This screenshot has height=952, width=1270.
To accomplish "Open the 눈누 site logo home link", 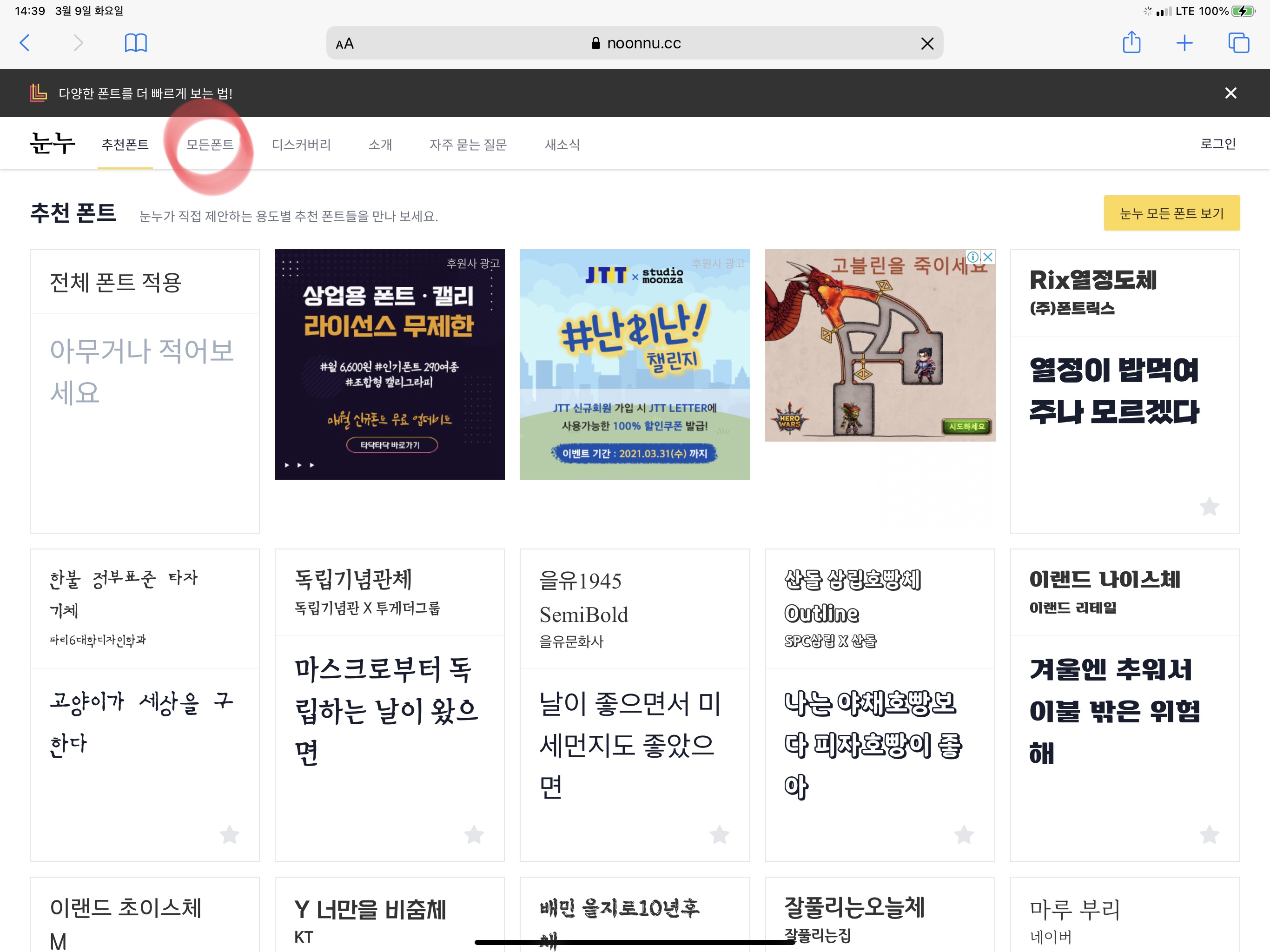I will pyautogui.click(x=52, y=144).
